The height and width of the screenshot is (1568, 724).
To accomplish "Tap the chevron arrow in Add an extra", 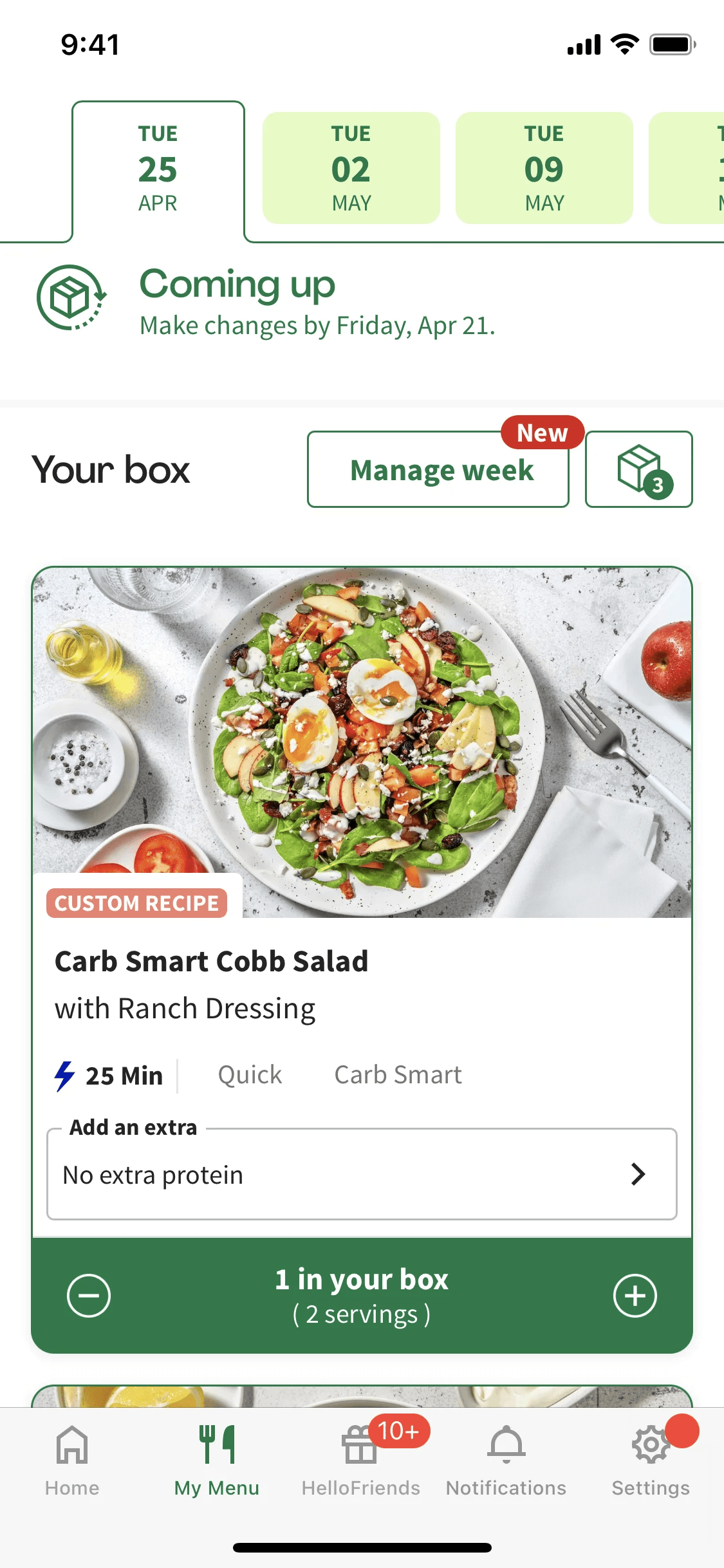I will tap(638, 1174).
